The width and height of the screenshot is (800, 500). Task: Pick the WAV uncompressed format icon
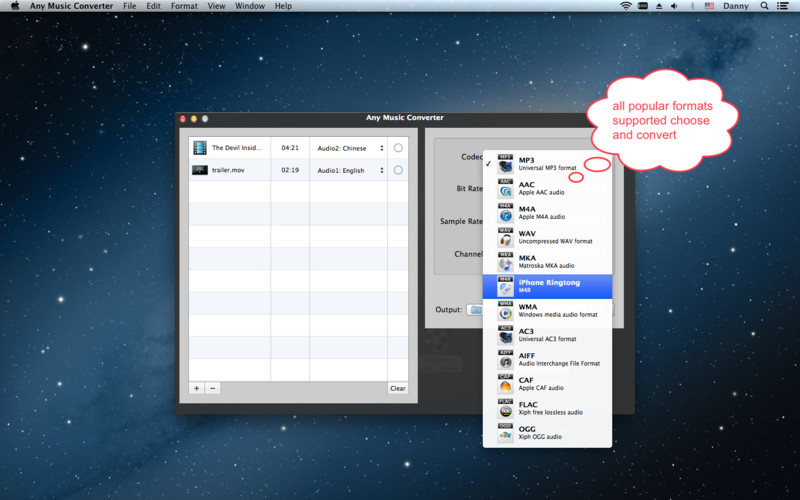tap(505, 237)
